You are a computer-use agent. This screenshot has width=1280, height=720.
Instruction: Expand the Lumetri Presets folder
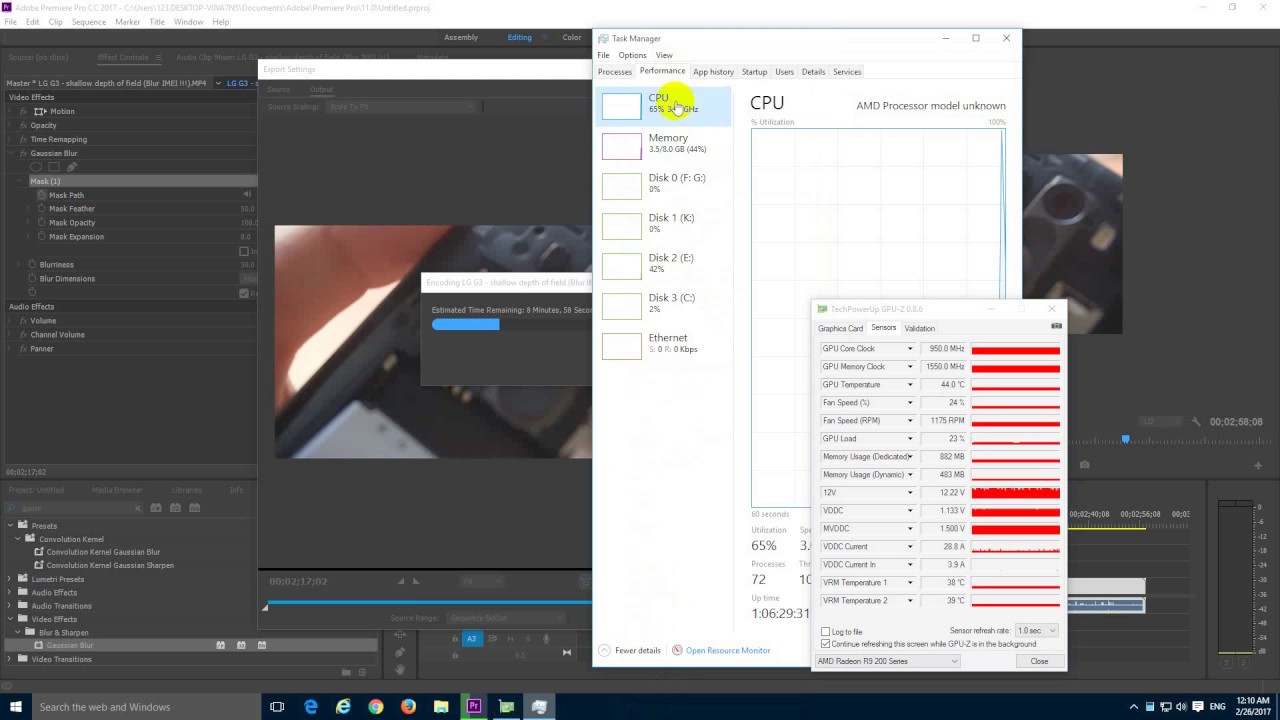(10, 579)
